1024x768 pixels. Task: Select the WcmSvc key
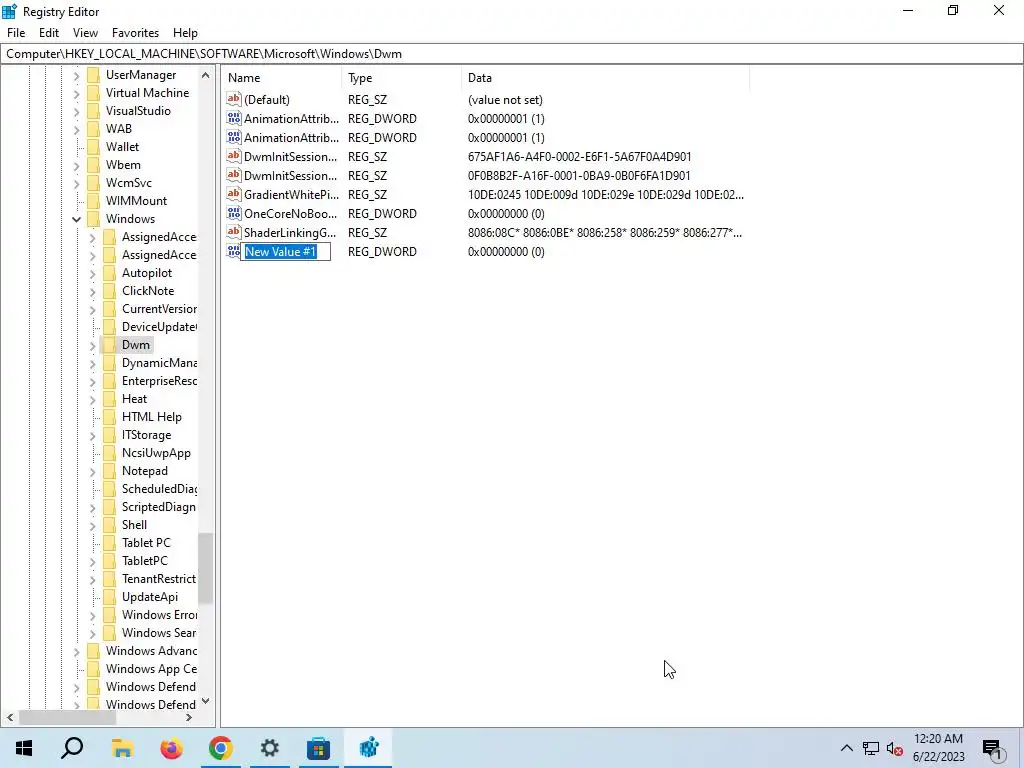click(129, 183)
